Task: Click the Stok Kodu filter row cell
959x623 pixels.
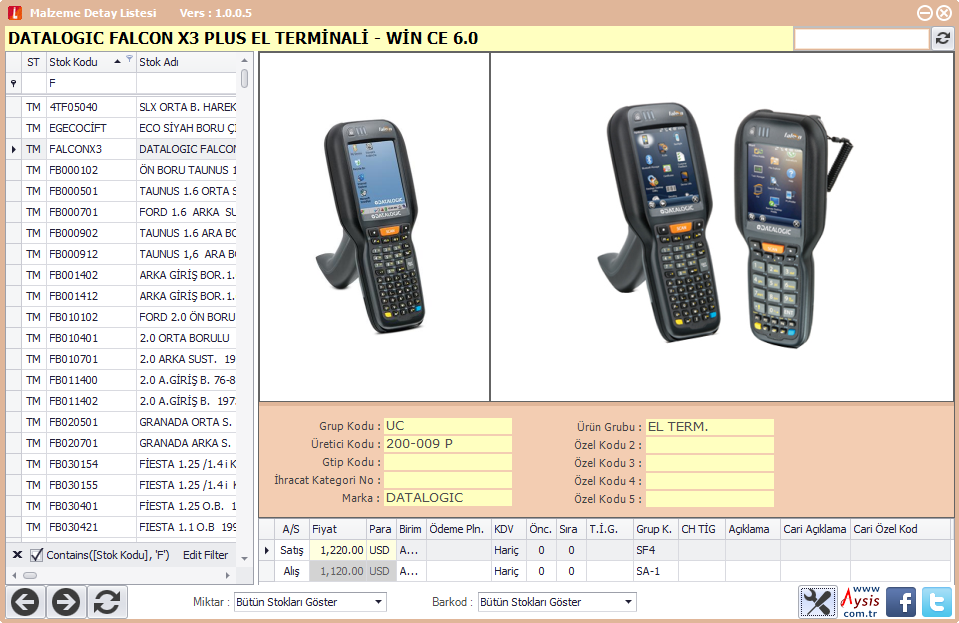Action: pos(91,83)
